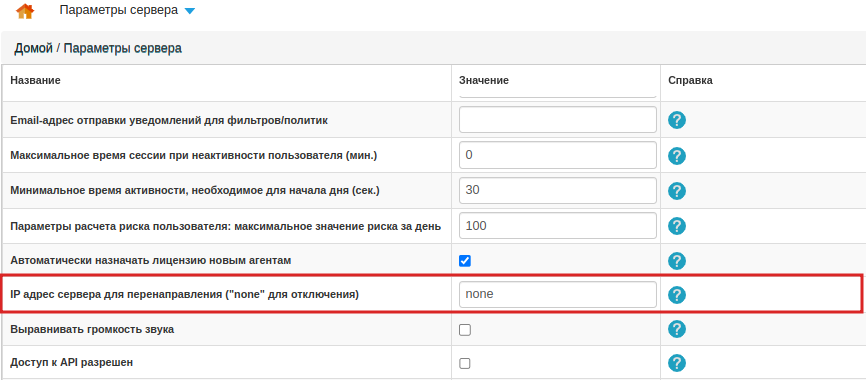
Task: Focus the notification email address field
Action: tap(558, 120)
